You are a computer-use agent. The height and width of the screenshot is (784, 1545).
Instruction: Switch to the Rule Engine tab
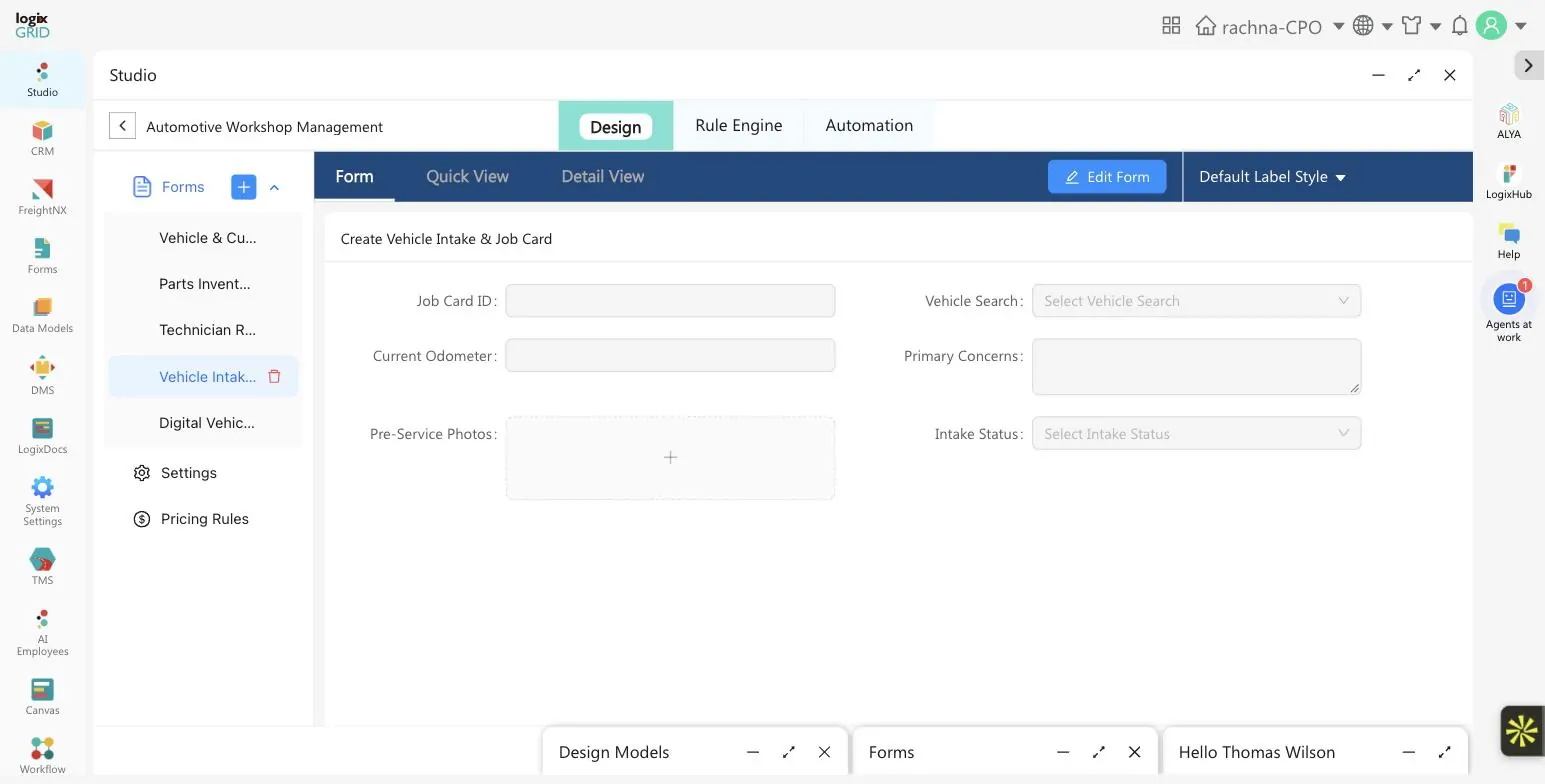[x=739, y=125]
